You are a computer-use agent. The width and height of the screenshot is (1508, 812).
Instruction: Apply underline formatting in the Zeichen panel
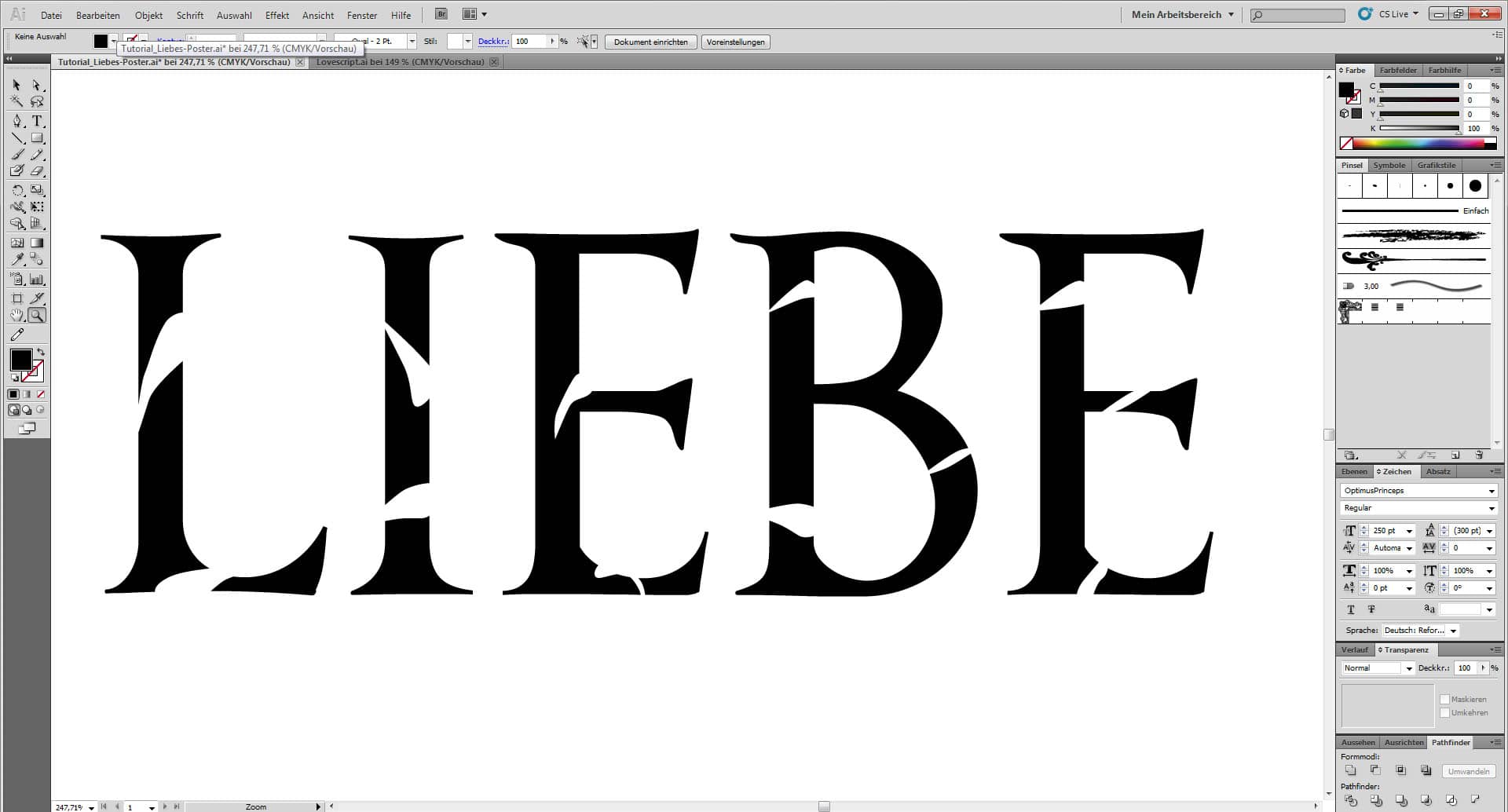[x=1351, y=609]
